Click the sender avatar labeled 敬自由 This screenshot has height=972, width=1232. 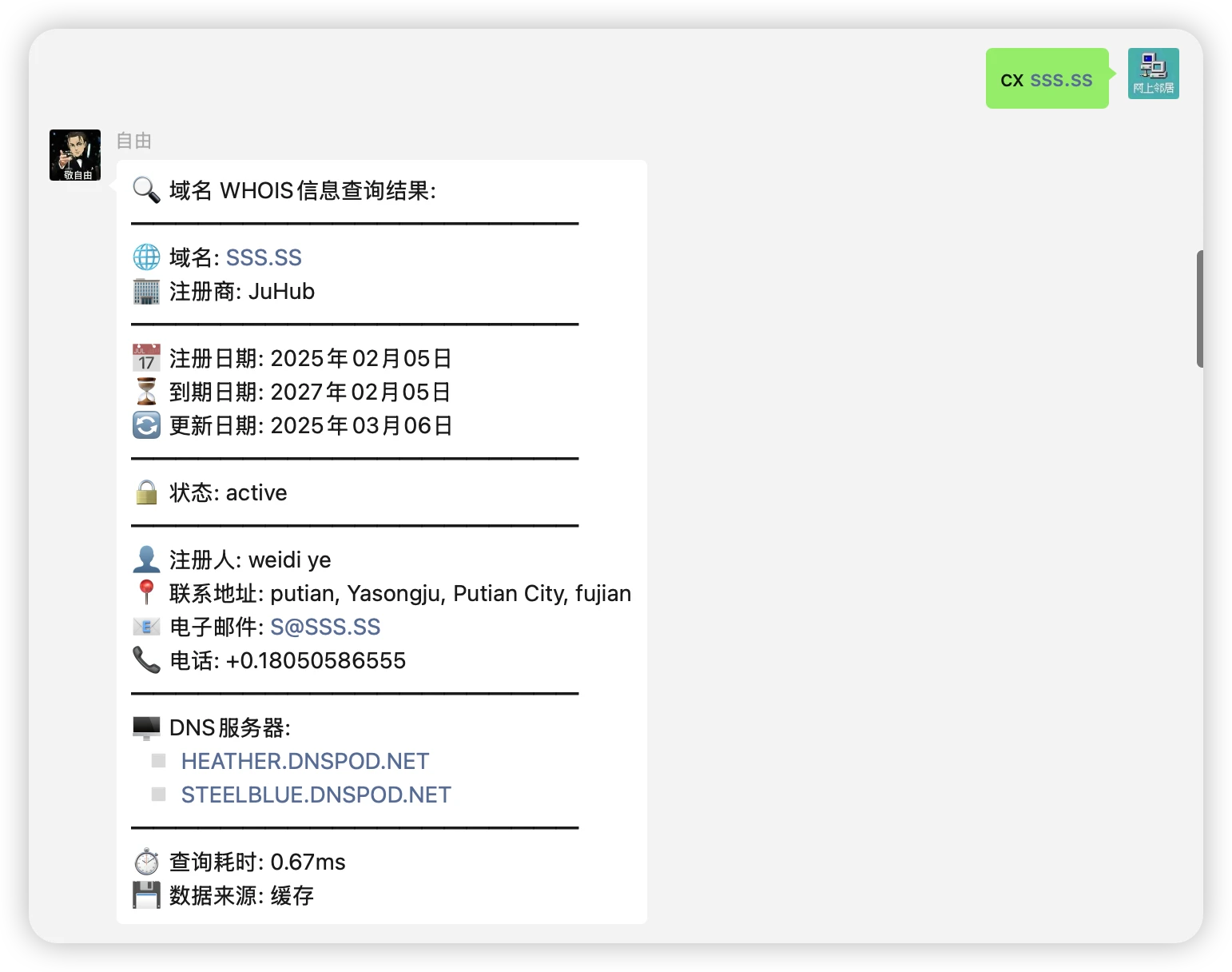pos(75,155)
